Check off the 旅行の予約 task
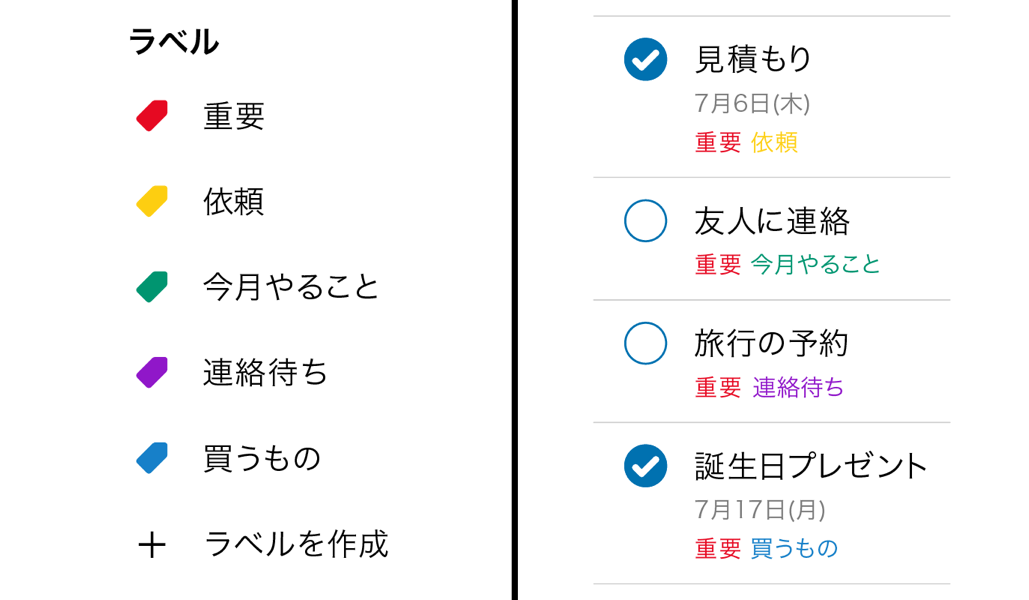This screenshot has width=1029, height=600. (x=645, y=343)
